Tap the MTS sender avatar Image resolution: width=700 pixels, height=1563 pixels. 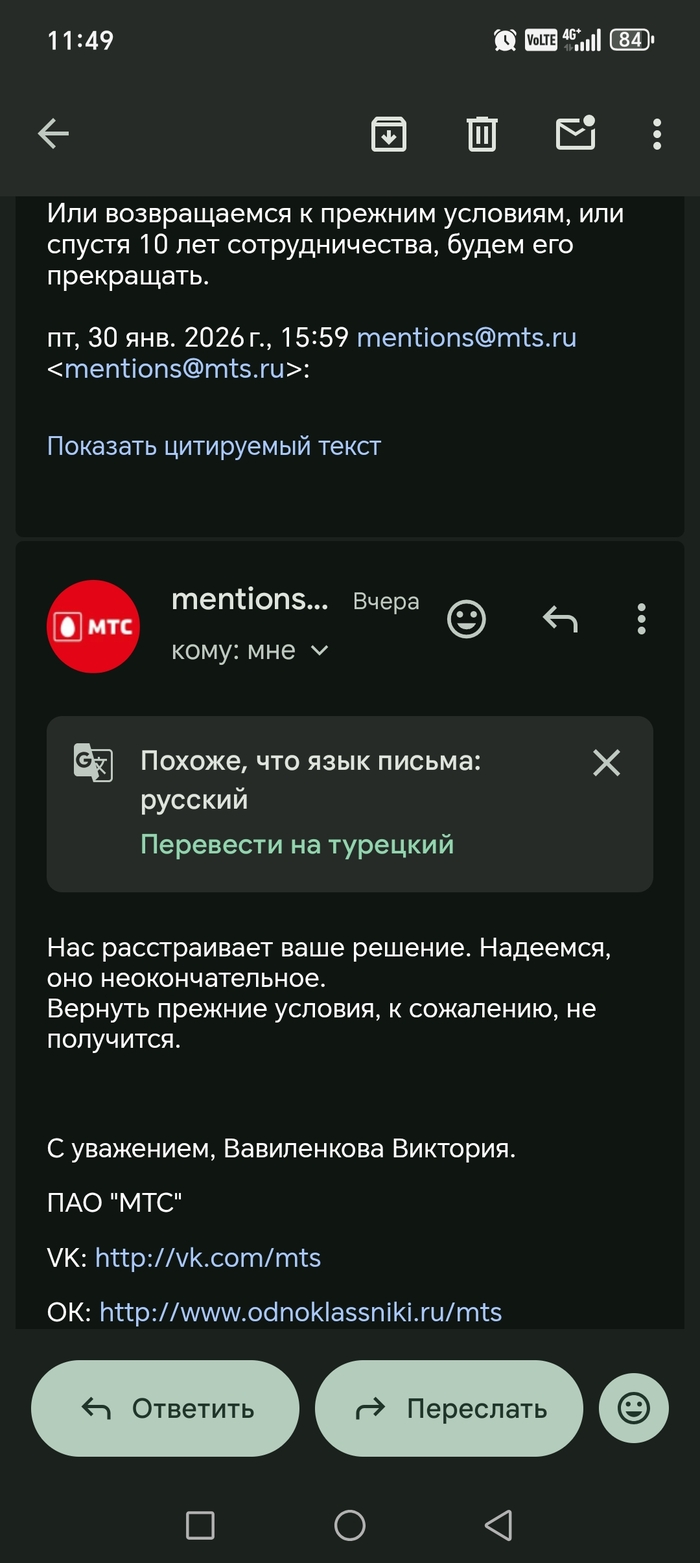click(x=94, y=627)
